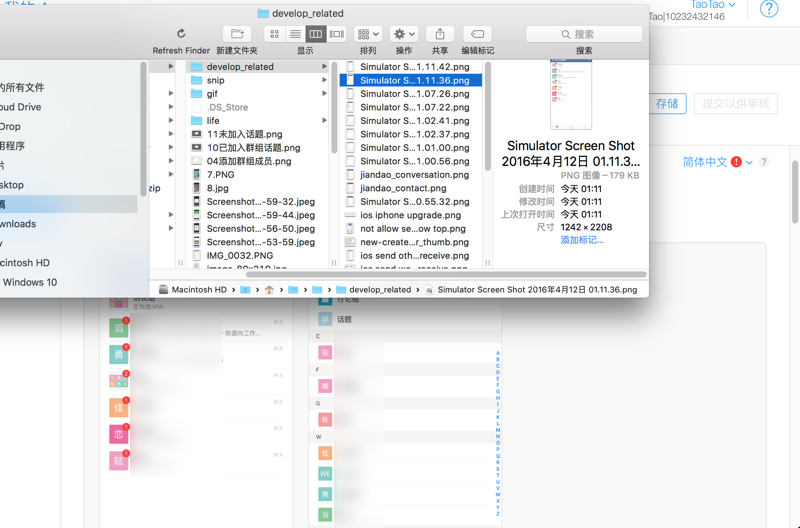Select Simulator S...1.02.41.png file
The width and height of the screenshot is (800, 528).
click(x=411, y=121)
